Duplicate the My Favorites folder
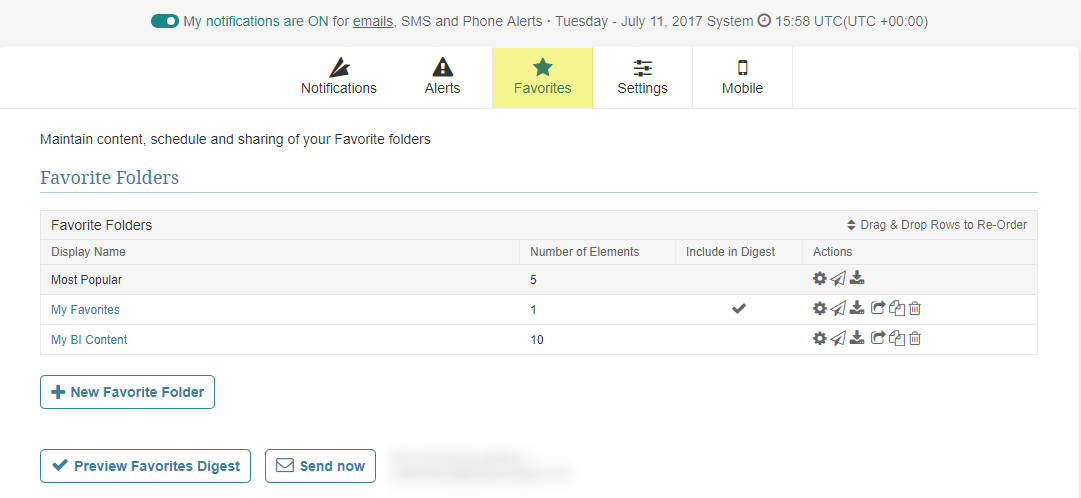The image size is (1081, 498). [897, 309]
